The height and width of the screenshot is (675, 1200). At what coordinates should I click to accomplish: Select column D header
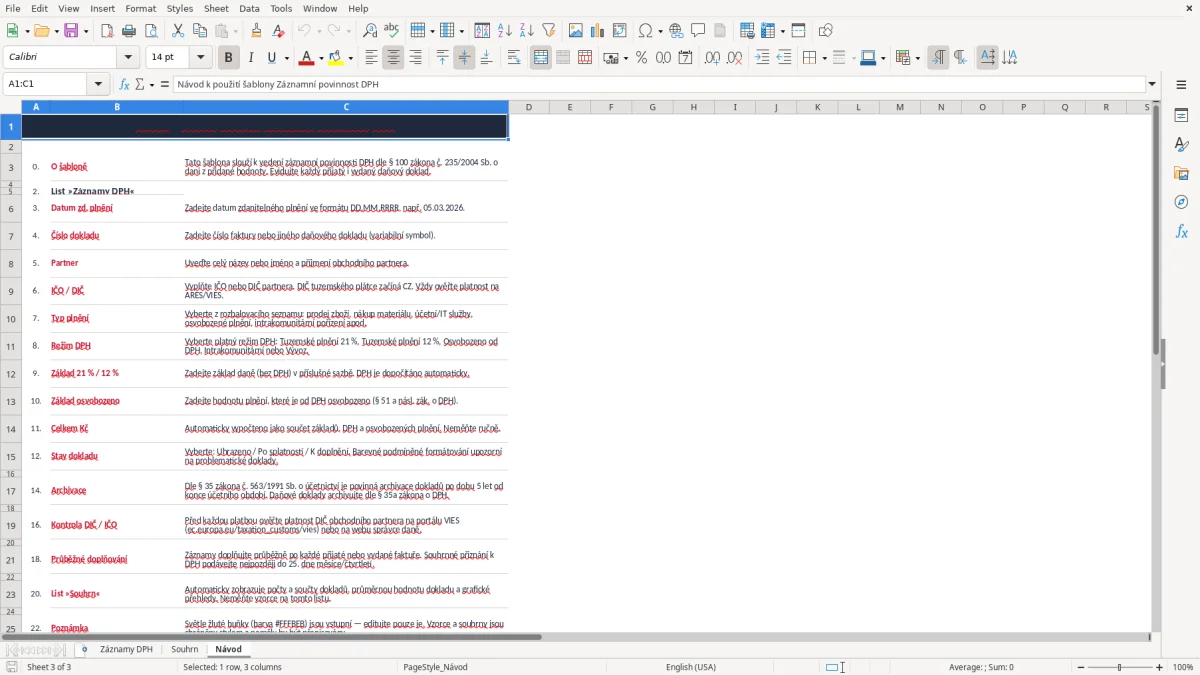528,107
